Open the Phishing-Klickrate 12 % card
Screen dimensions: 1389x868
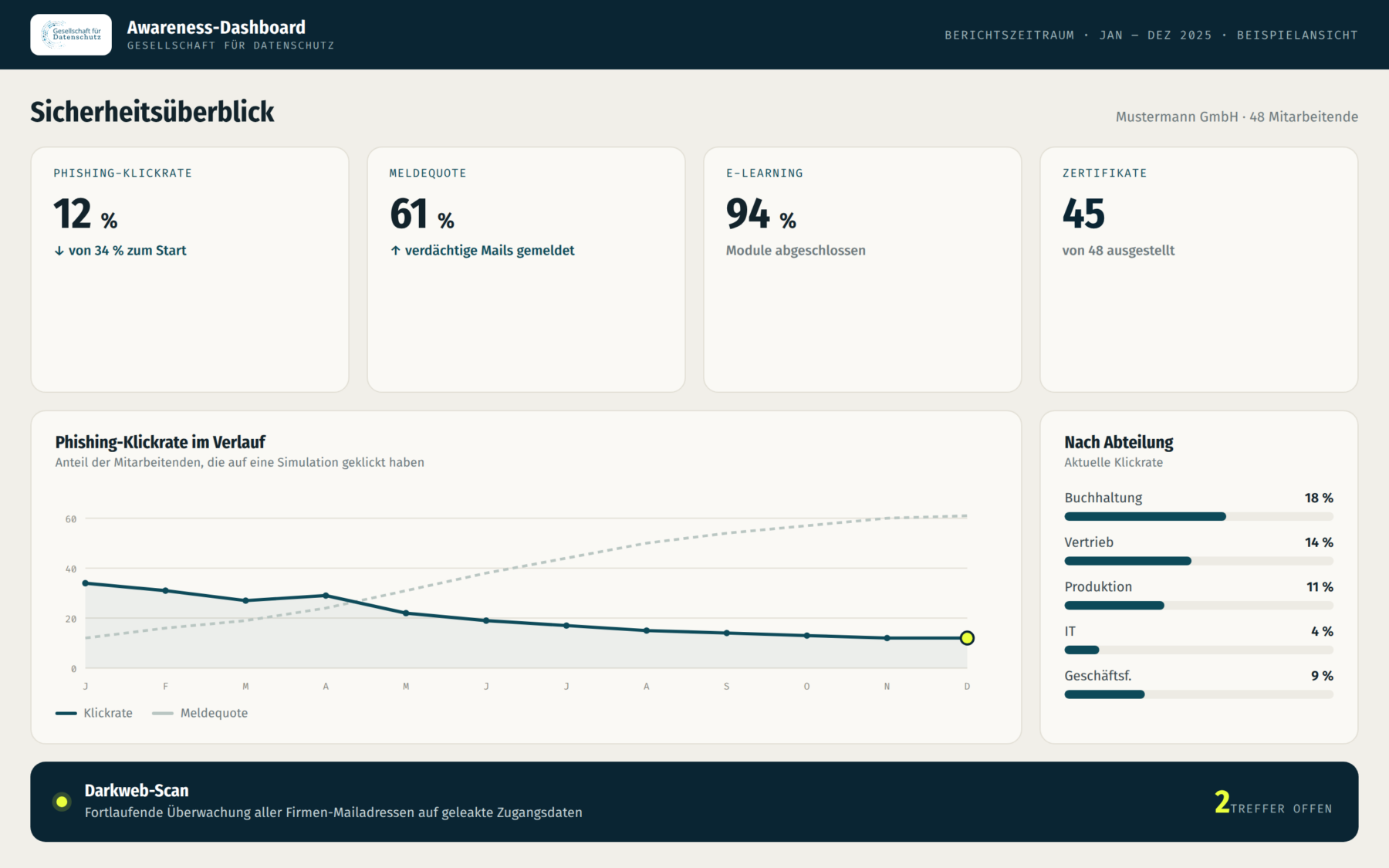(x=190, y=269)
